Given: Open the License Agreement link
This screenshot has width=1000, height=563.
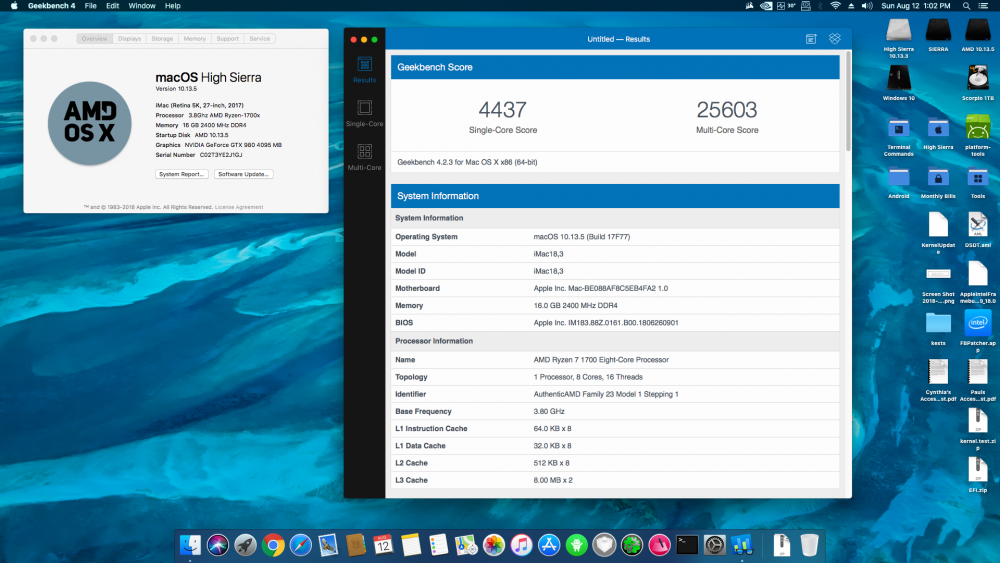Looking at the screenshot, I should (239, 207).
